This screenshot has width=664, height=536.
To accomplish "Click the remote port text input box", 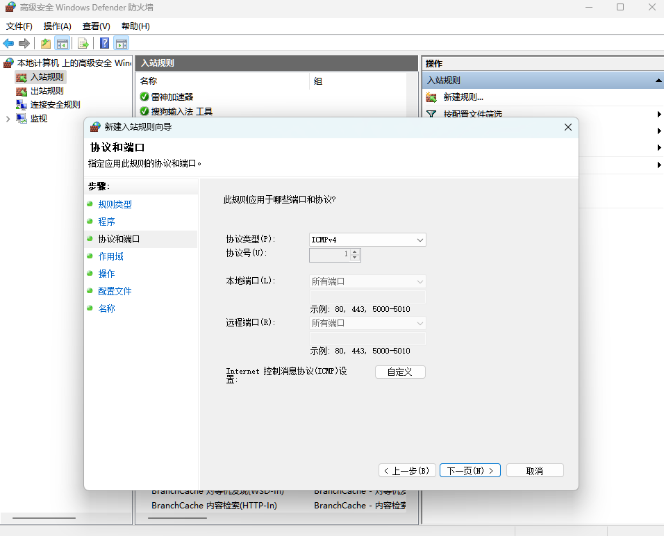I will click(368, 339).
